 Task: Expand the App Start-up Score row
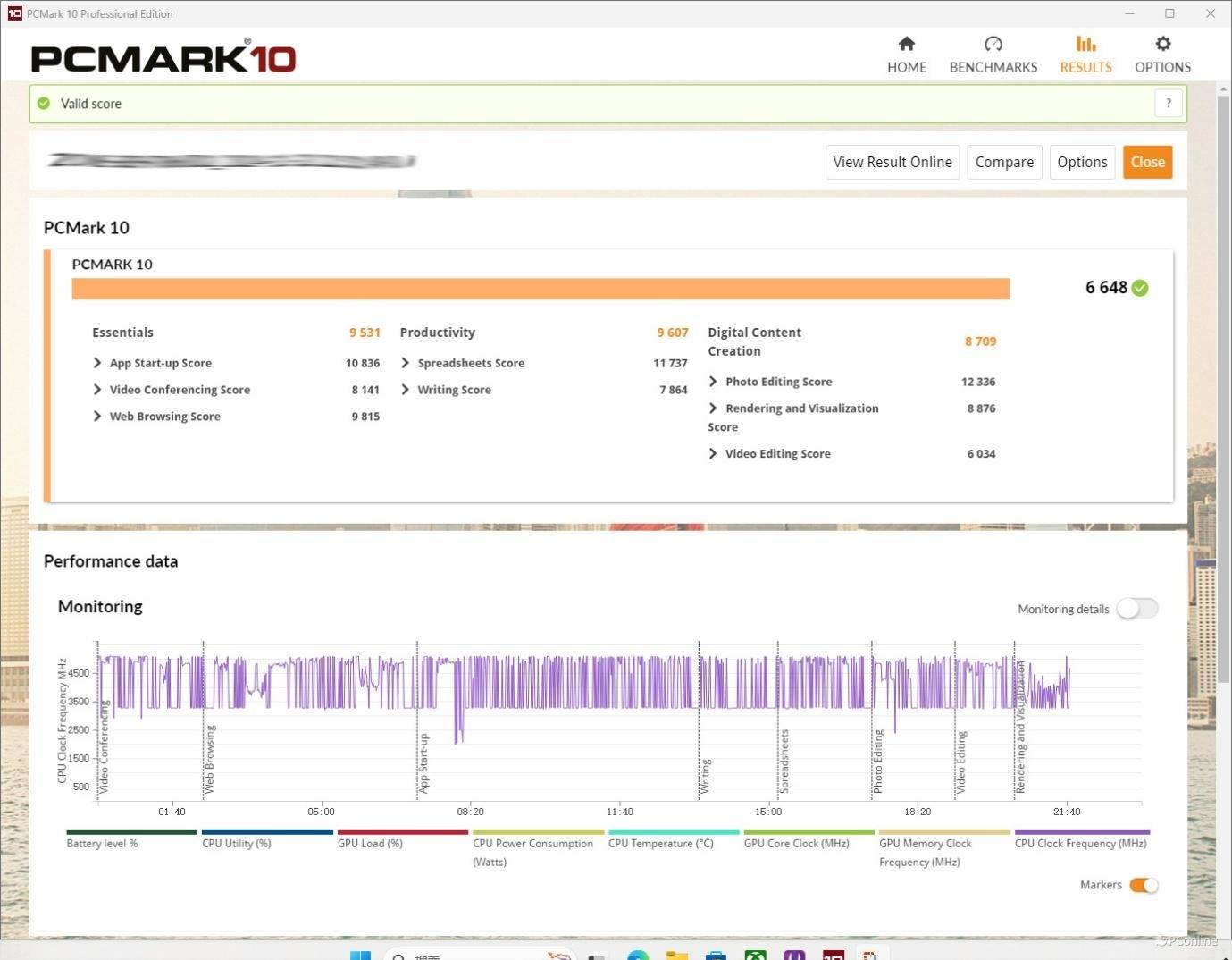(x=97, y=363)
